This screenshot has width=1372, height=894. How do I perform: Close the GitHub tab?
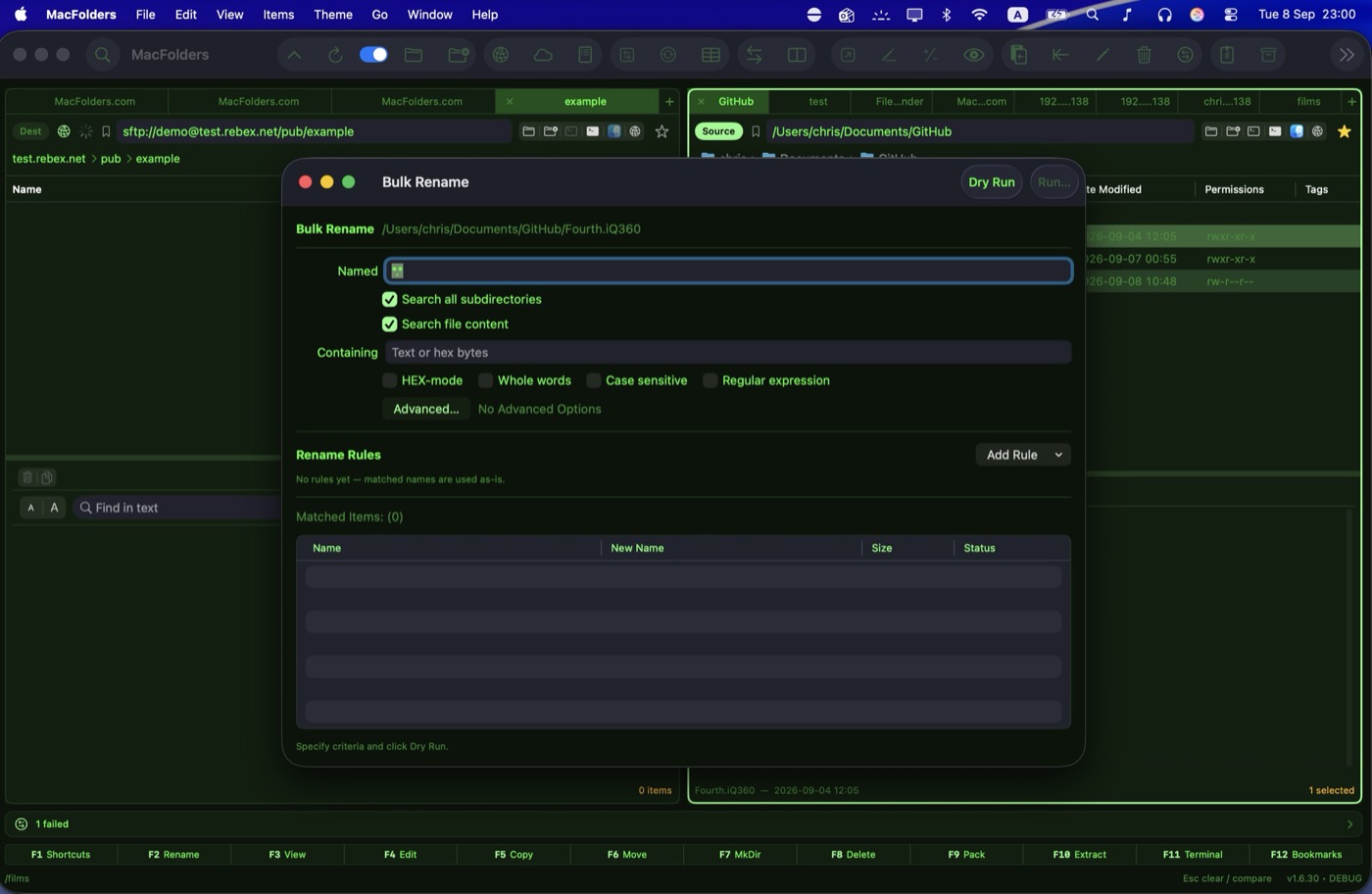(x=702, y=101)
